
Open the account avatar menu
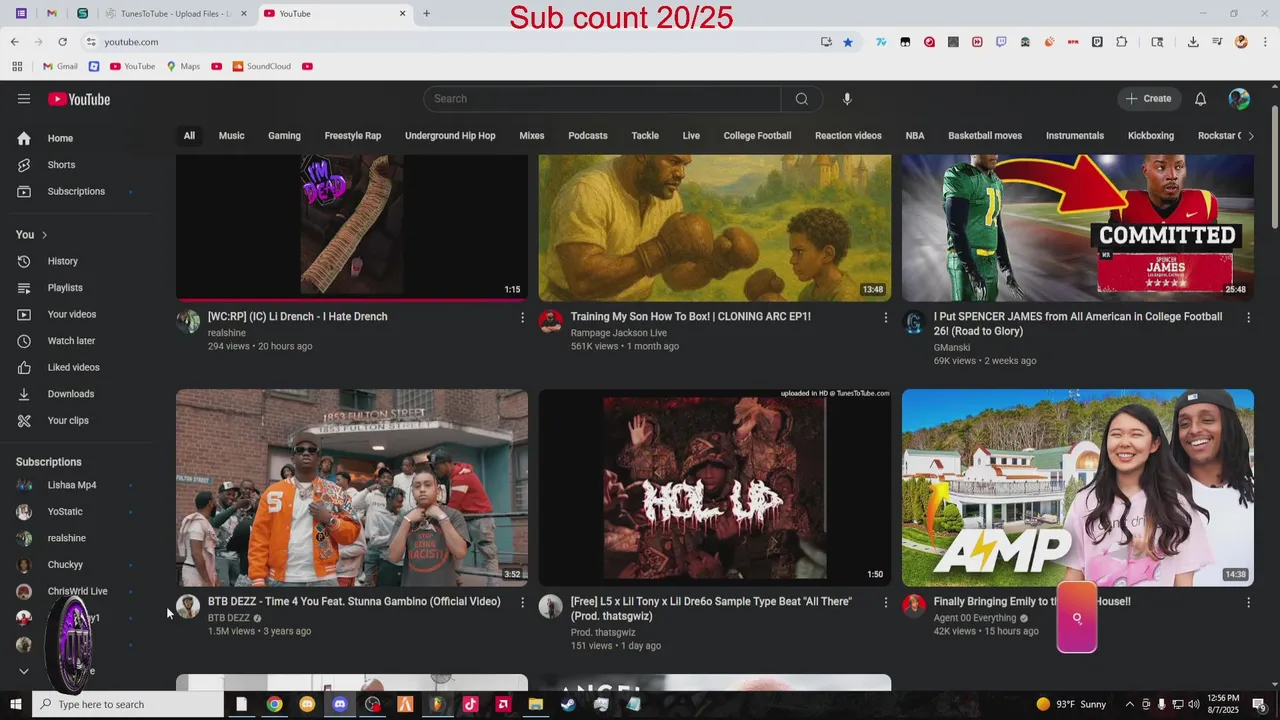[x=1239, y=99]
